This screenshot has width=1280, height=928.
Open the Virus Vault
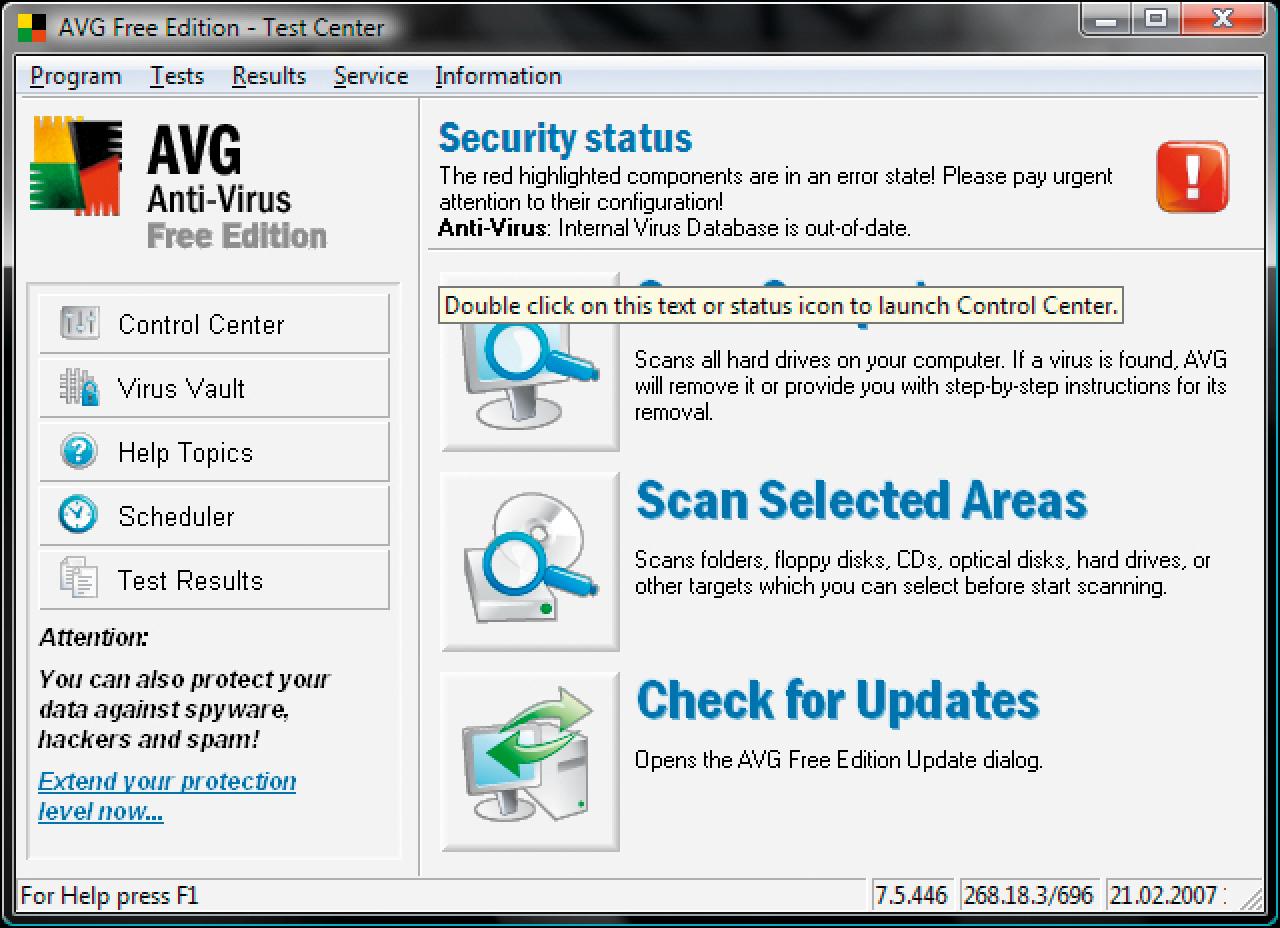click(214, 387)
